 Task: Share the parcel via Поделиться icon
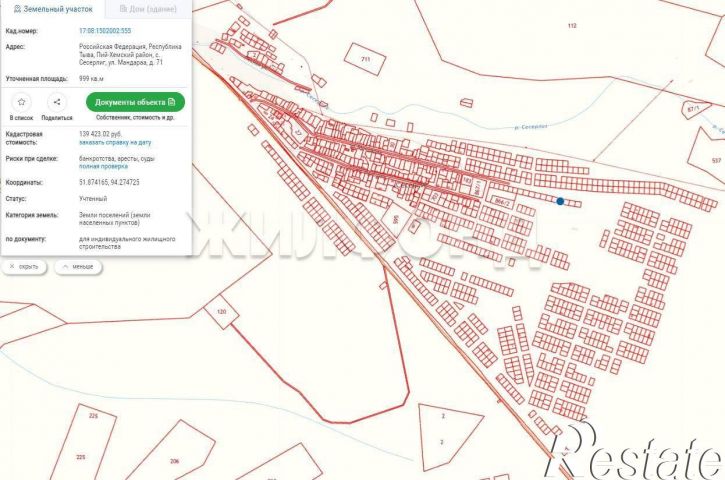click(x=57, y=102)
